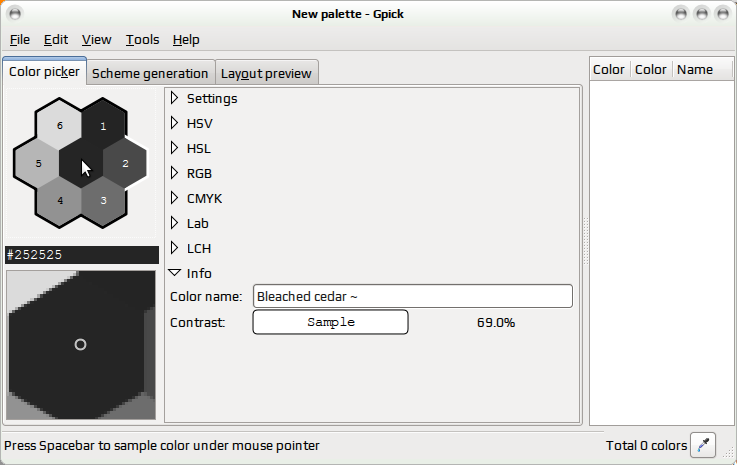The image size is (737, 465).
Task: Expand the RGB section
Action: coord(175,173)
